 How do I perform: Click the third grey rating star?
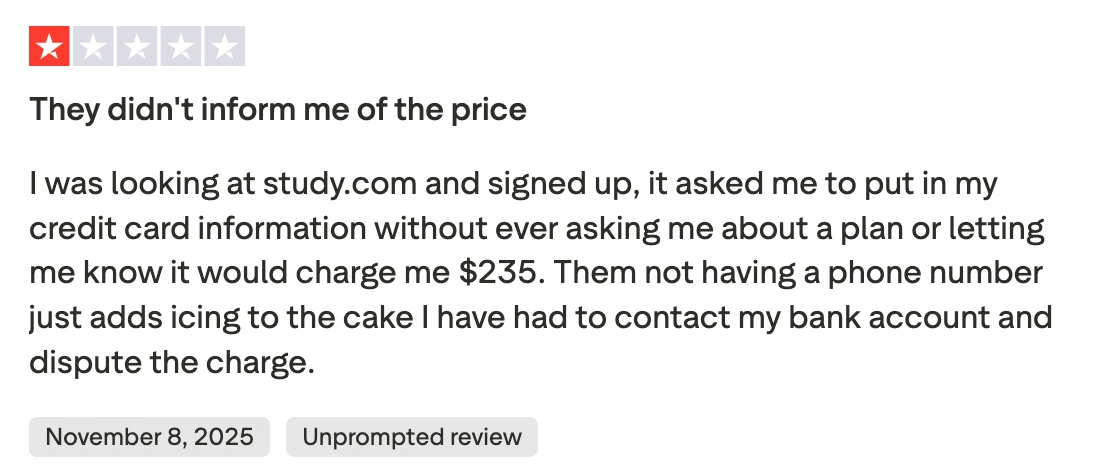(x=137, y=46)
